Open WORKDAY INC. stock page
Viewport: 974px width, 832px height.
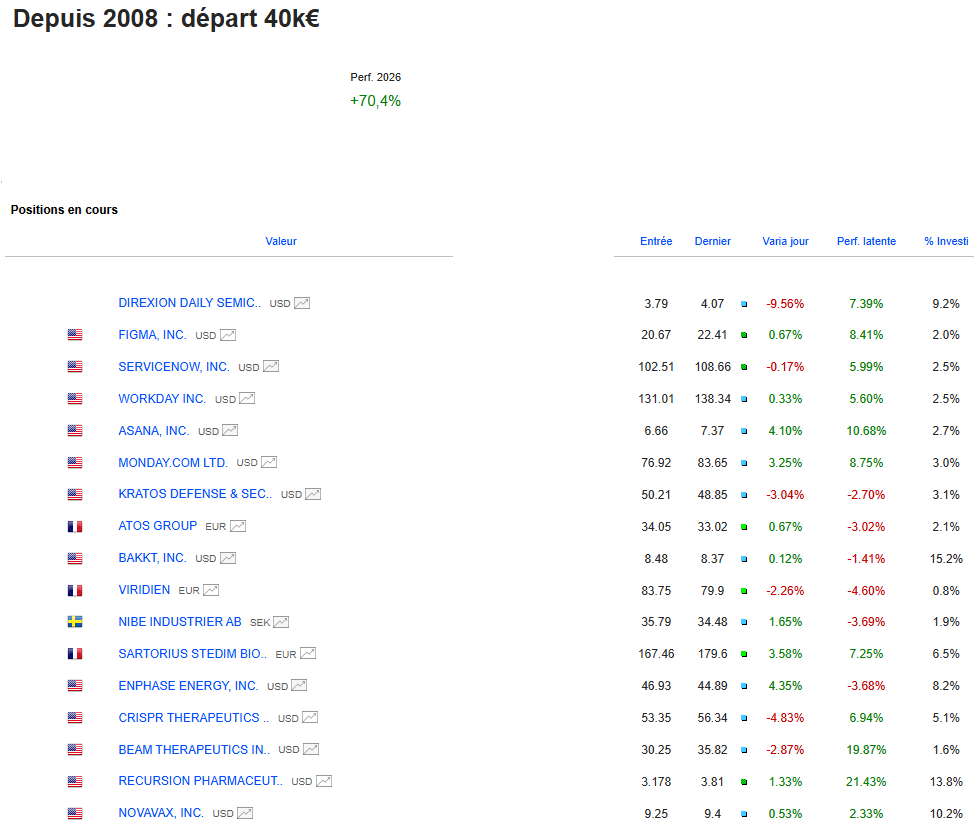tap(162, 398)
